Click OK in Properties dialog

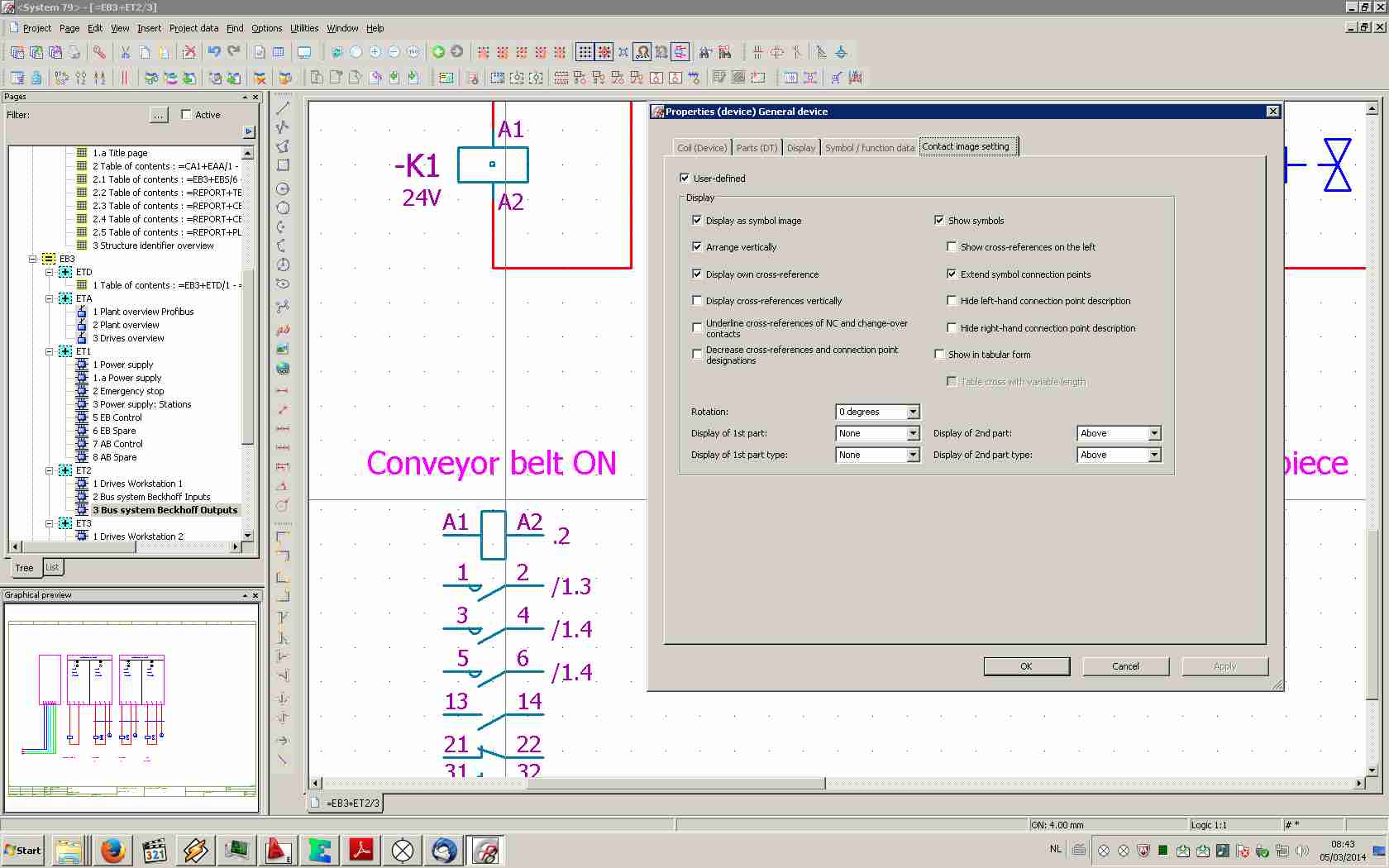click(1026, 666)
